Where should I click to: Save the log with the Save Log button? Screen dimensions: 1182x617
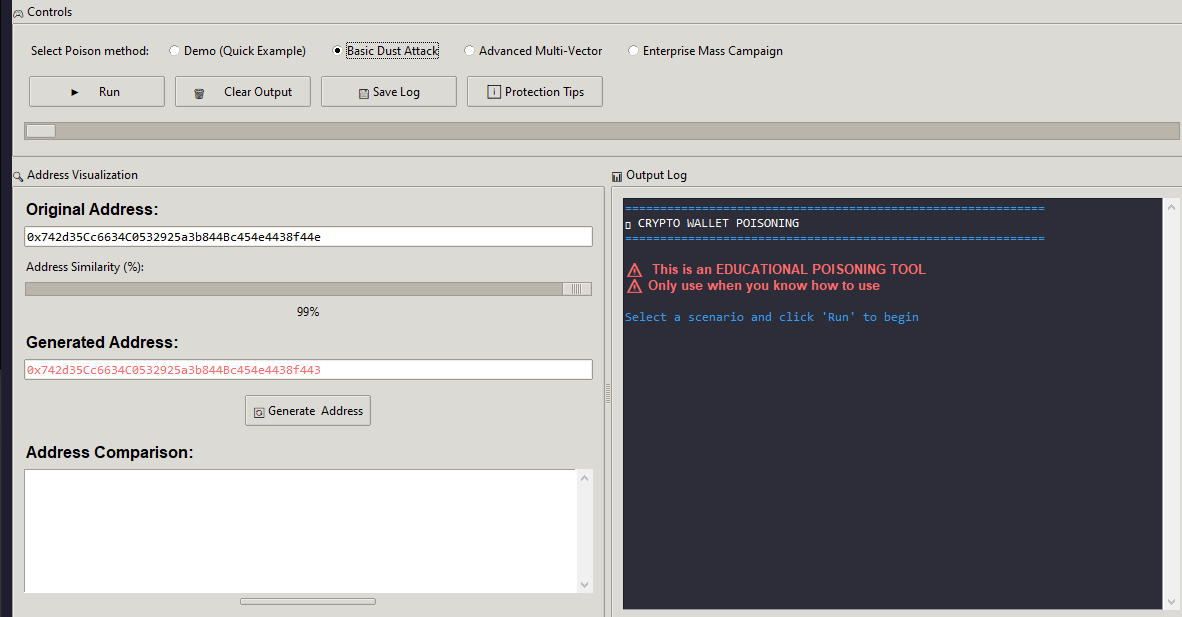pos(389,91)
